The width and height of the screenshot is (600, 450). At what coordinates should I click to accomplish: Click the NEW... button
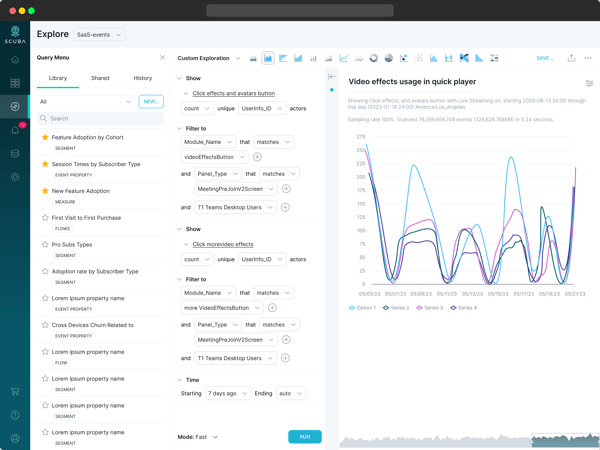151,101
